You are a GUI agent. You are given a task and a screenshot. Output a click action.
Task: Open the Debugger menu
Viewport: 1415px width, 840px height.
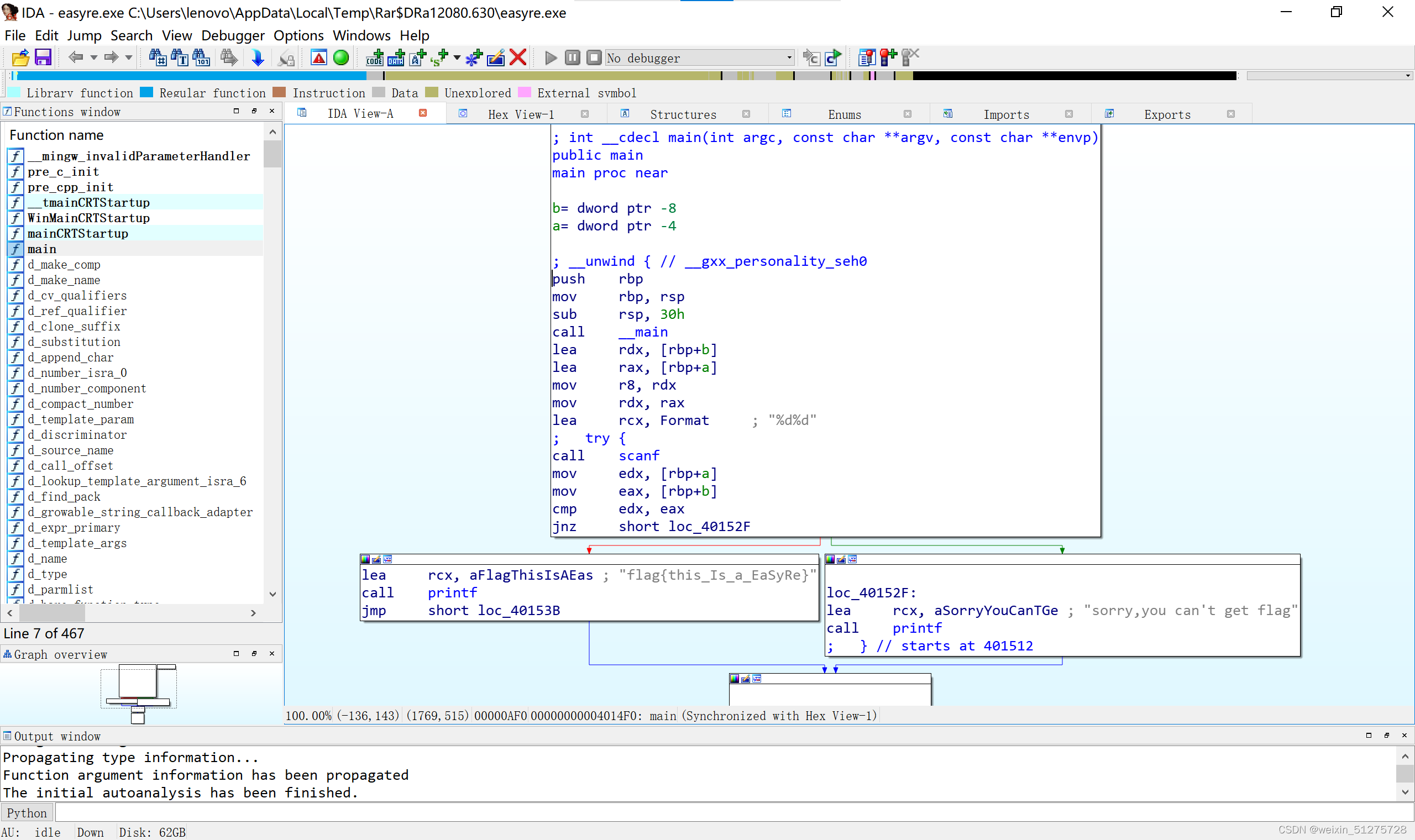click(x=233, y=35)
